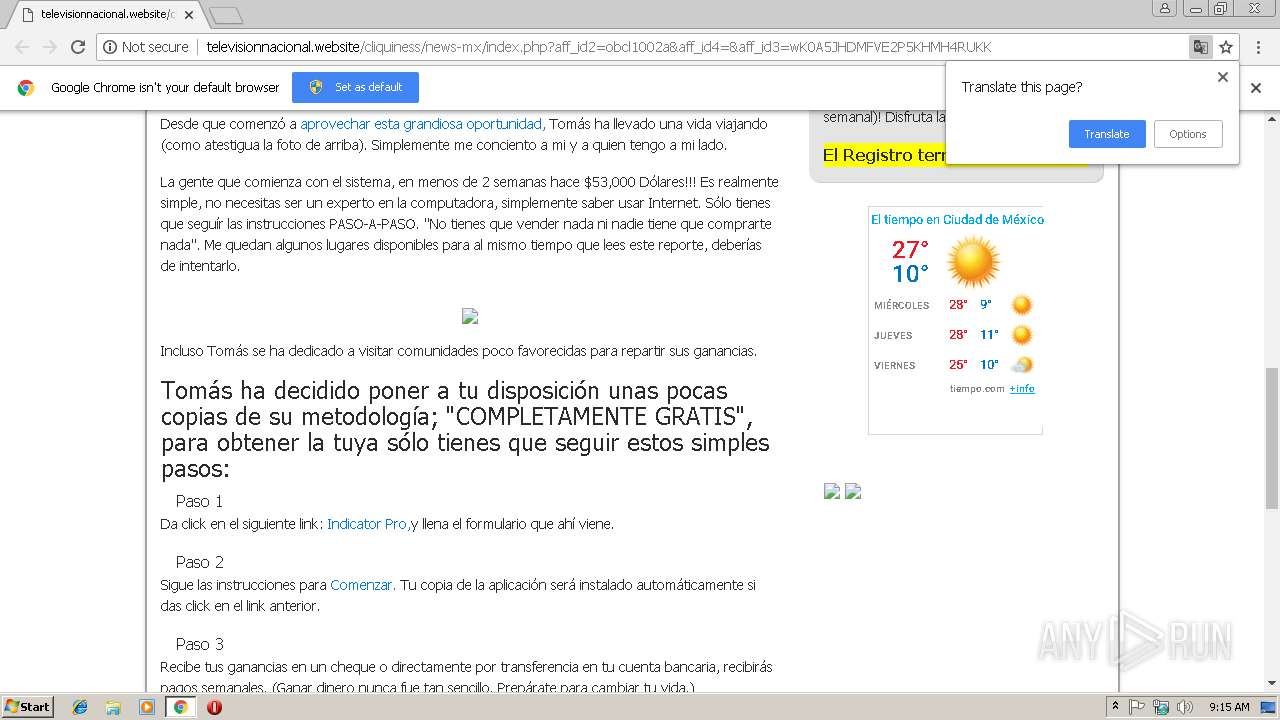Click the broken image in article
Image resolution: width=1280 pixels, height=720 pixels.
tap(470, 316)
